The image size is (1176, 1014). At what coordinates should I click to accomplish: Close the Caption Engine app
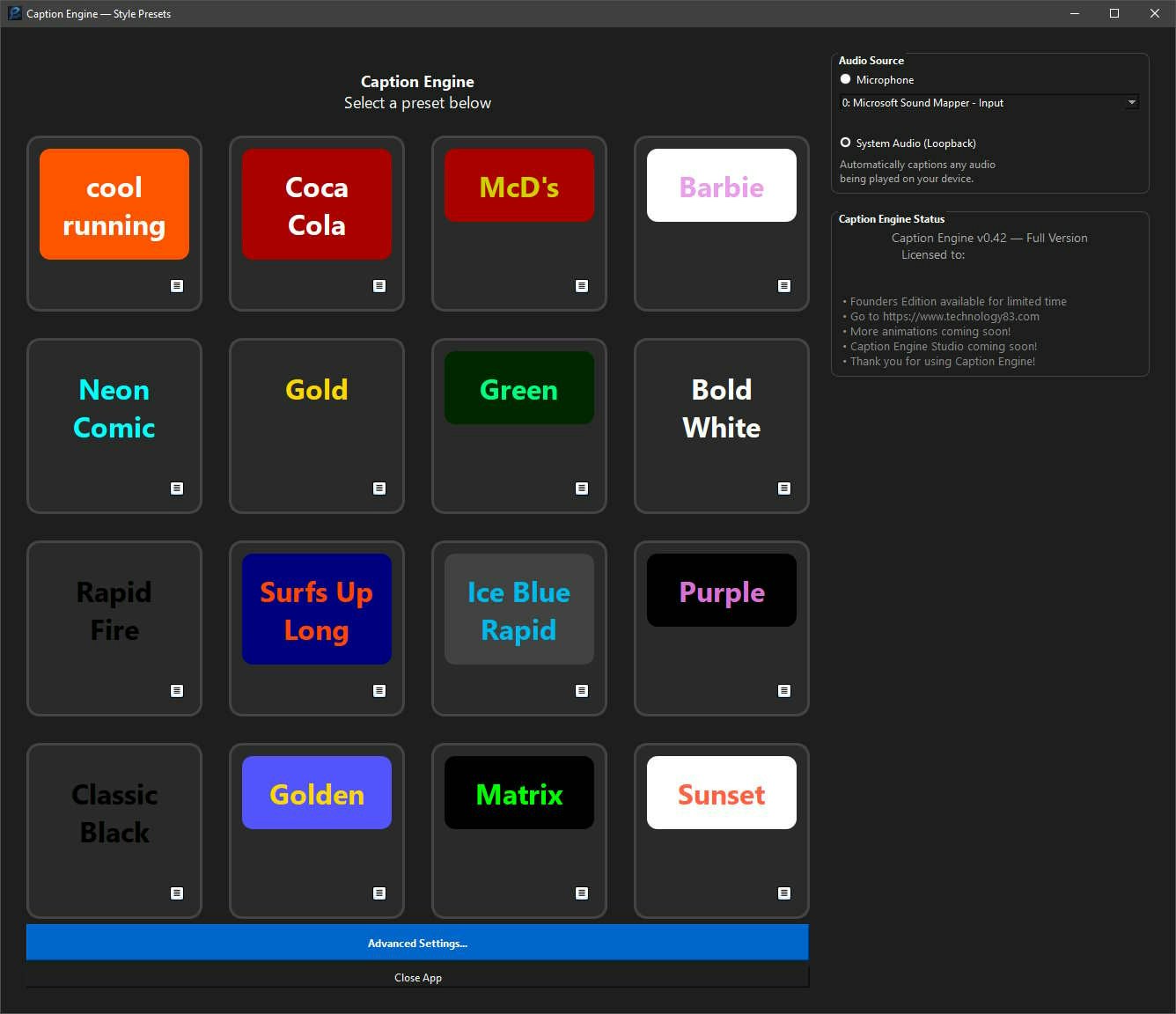[418, 977]
